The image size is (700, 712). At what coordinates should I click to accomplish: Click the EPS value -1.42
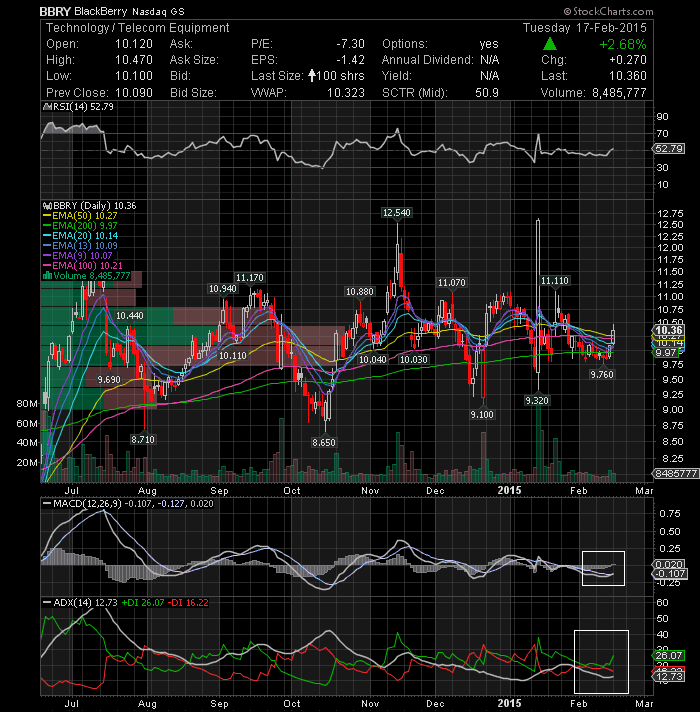350,60
